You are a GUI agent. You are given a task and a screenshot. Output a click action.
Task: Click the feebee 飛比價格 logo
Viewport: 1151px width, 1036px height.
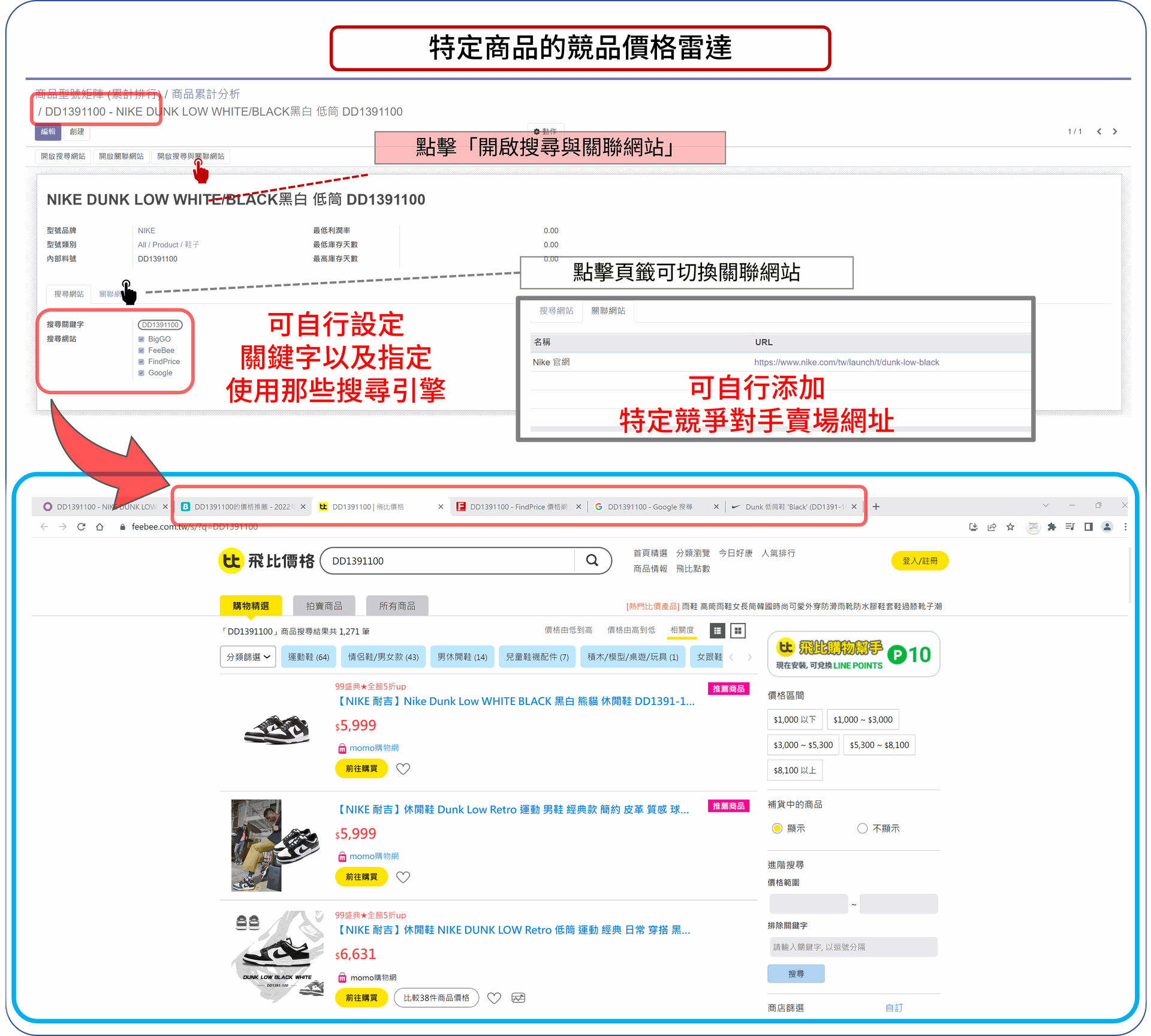pyautogui.click(x=266, y=561)
